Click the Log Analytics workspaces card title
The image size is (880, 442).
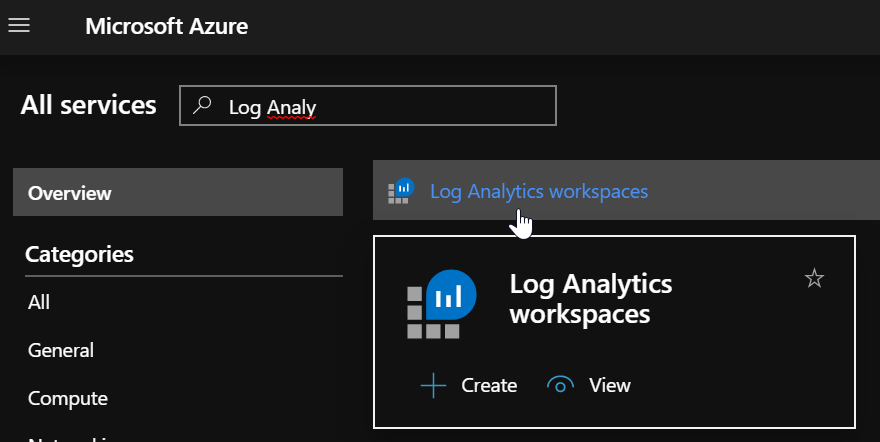click(590, 299)
